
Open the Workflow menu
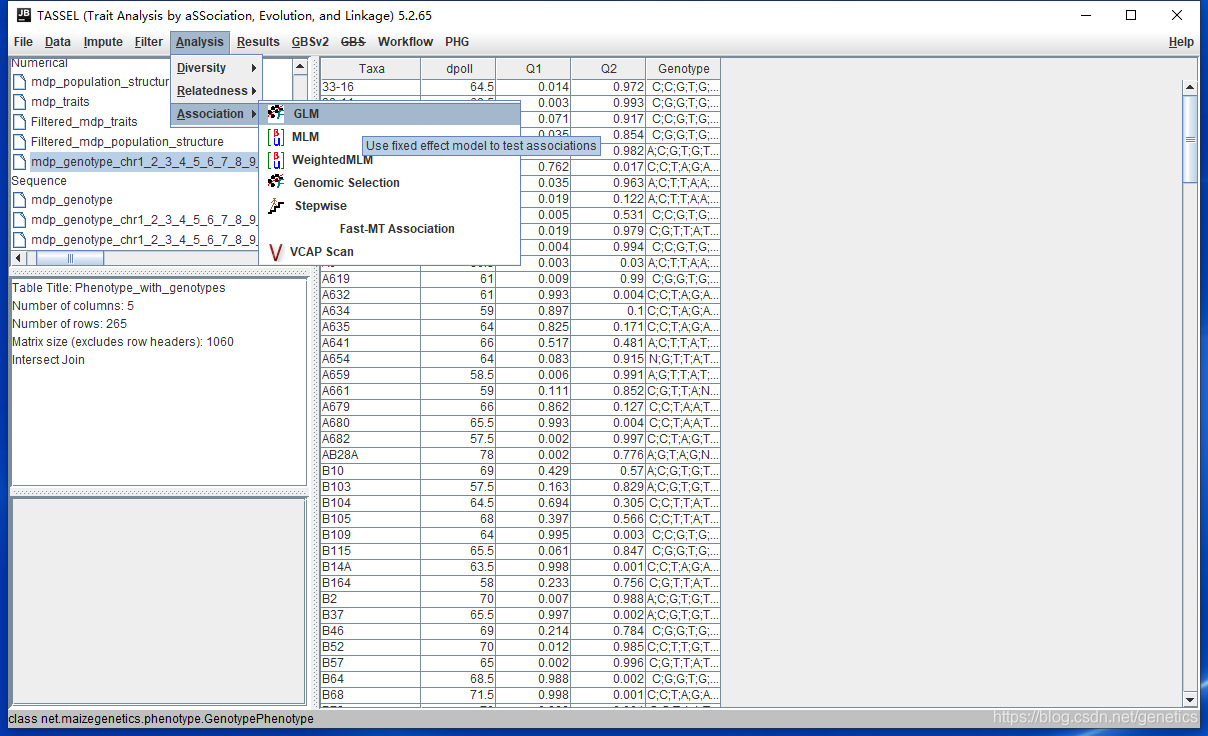coord(405,42)
